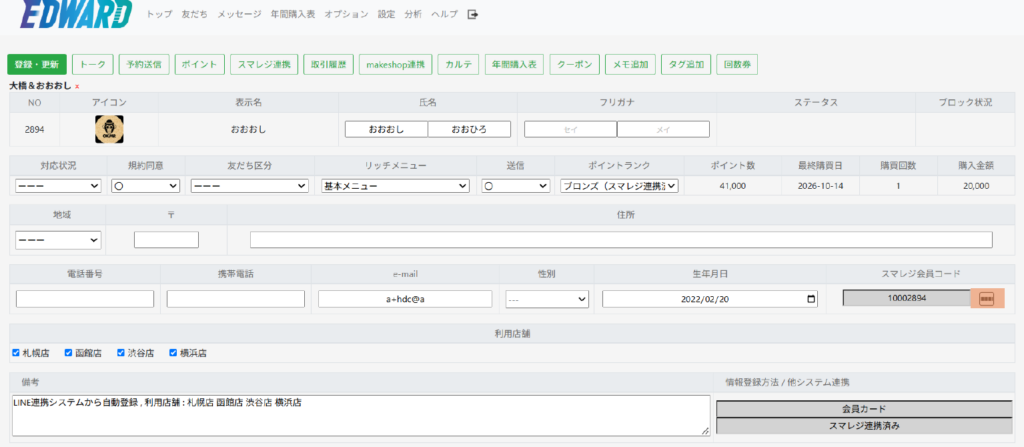Image resolution: width=1024 pixels, height=447 pixels.
Task: Open the 送信 dropdown
Action: [x=515, y=186]
